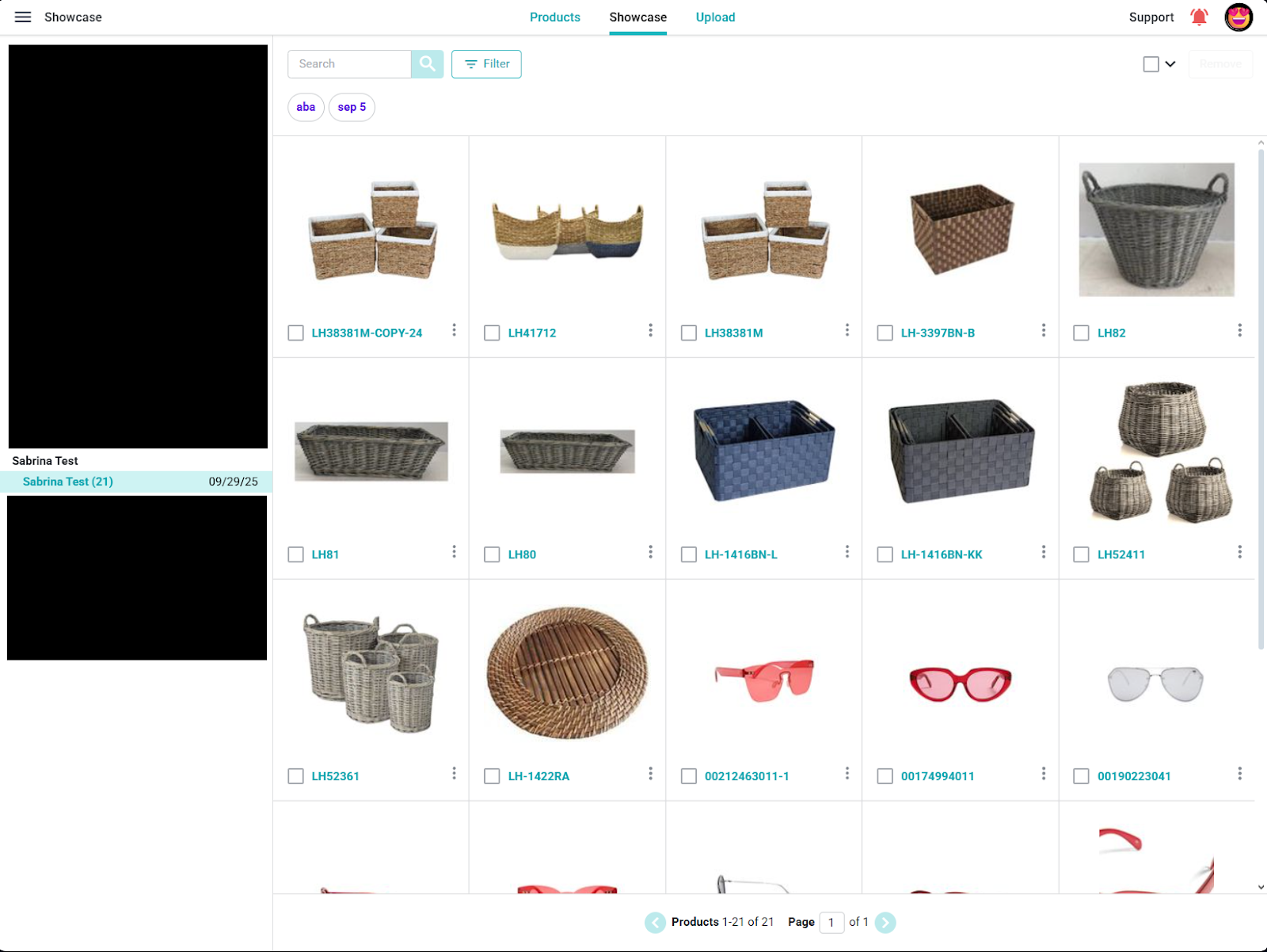Click the page number input box
Image resolution: width=1267 pixels, height=952 pixels.
(831, 922)
